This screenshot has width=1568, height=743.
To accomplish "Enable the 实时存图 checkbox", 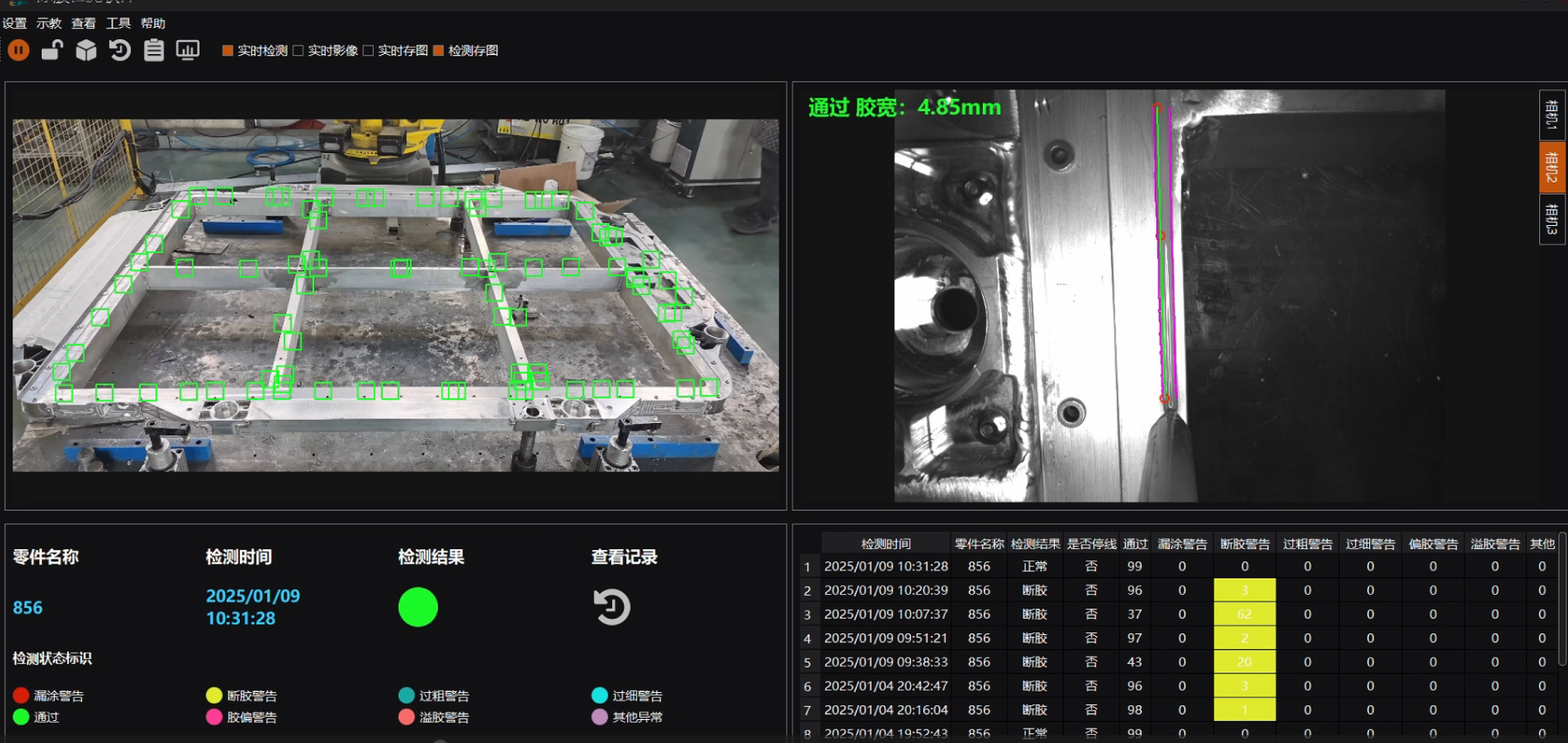I will click(x=368, y=51).
